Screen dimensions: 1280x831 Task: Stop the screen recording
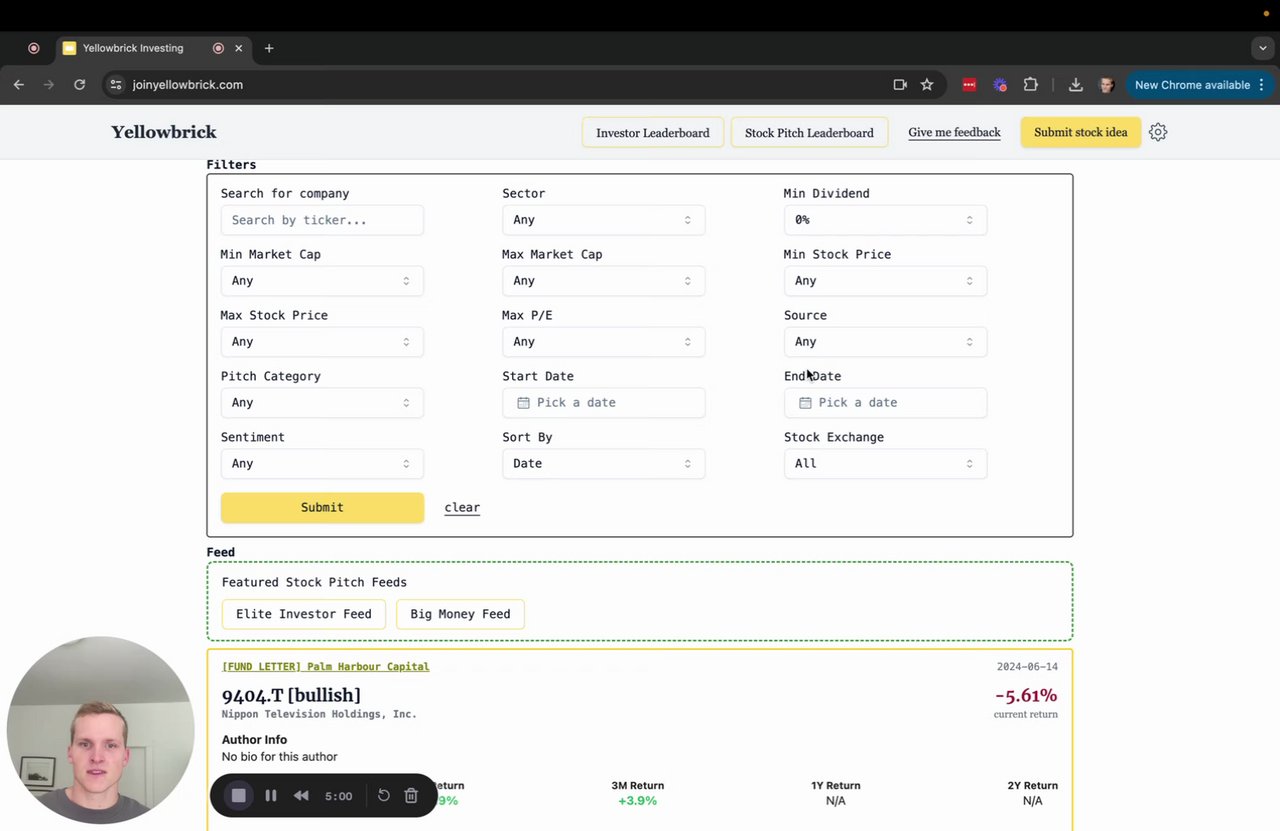pyautogui.click(x=239, y=796)
